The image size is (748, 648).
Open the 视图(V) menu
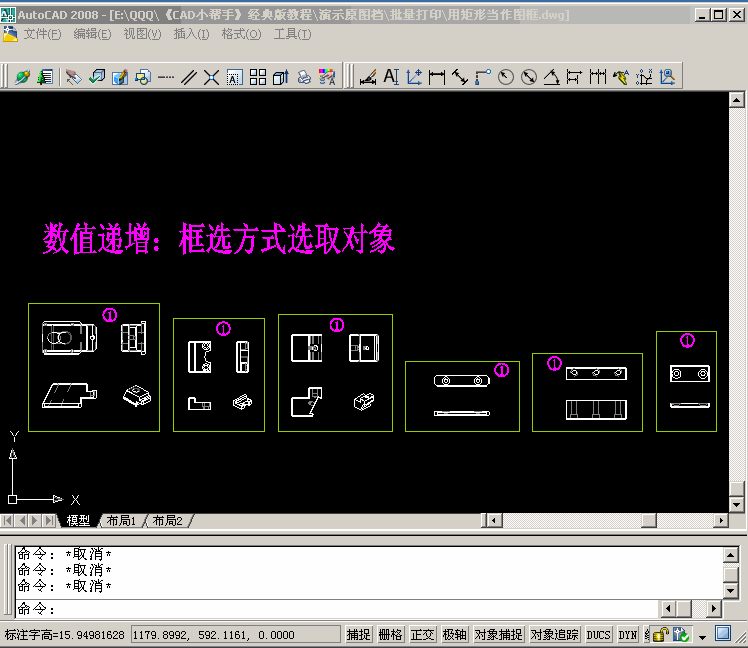pyautogui.click(x=143, y=34)
